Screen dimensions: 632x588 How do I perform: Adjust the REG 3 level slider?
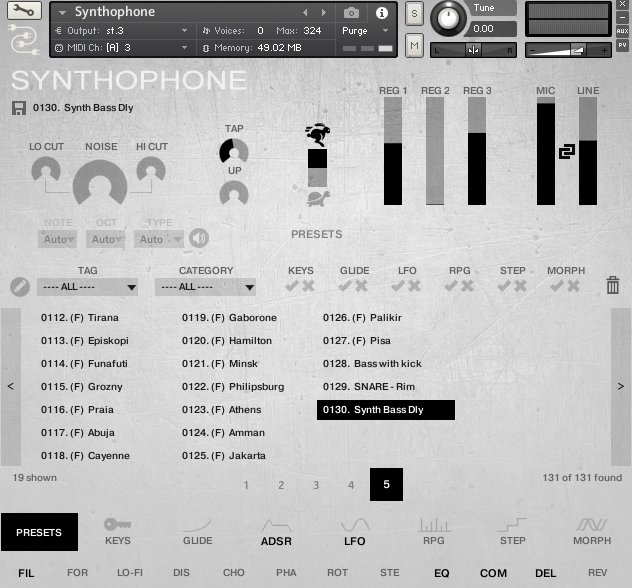(x=477, y=152)
